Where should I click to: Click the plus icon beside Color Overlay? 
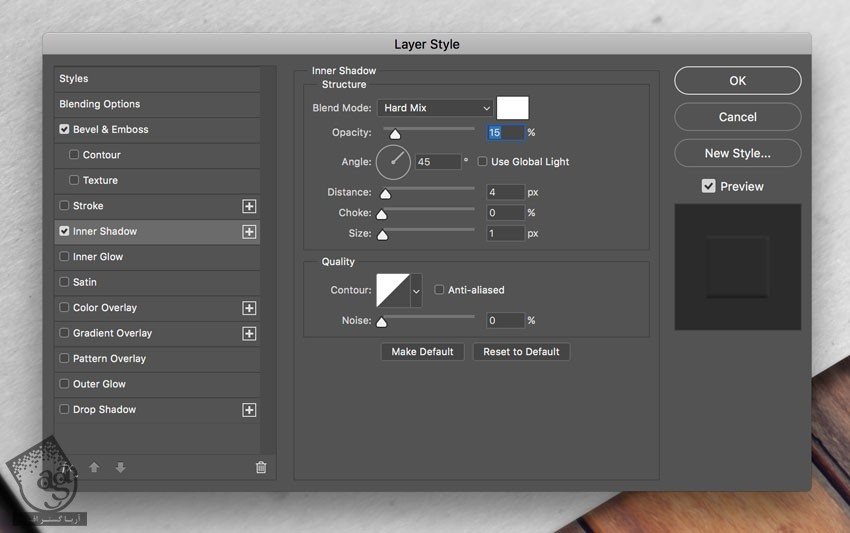click(x=249, y=308)
